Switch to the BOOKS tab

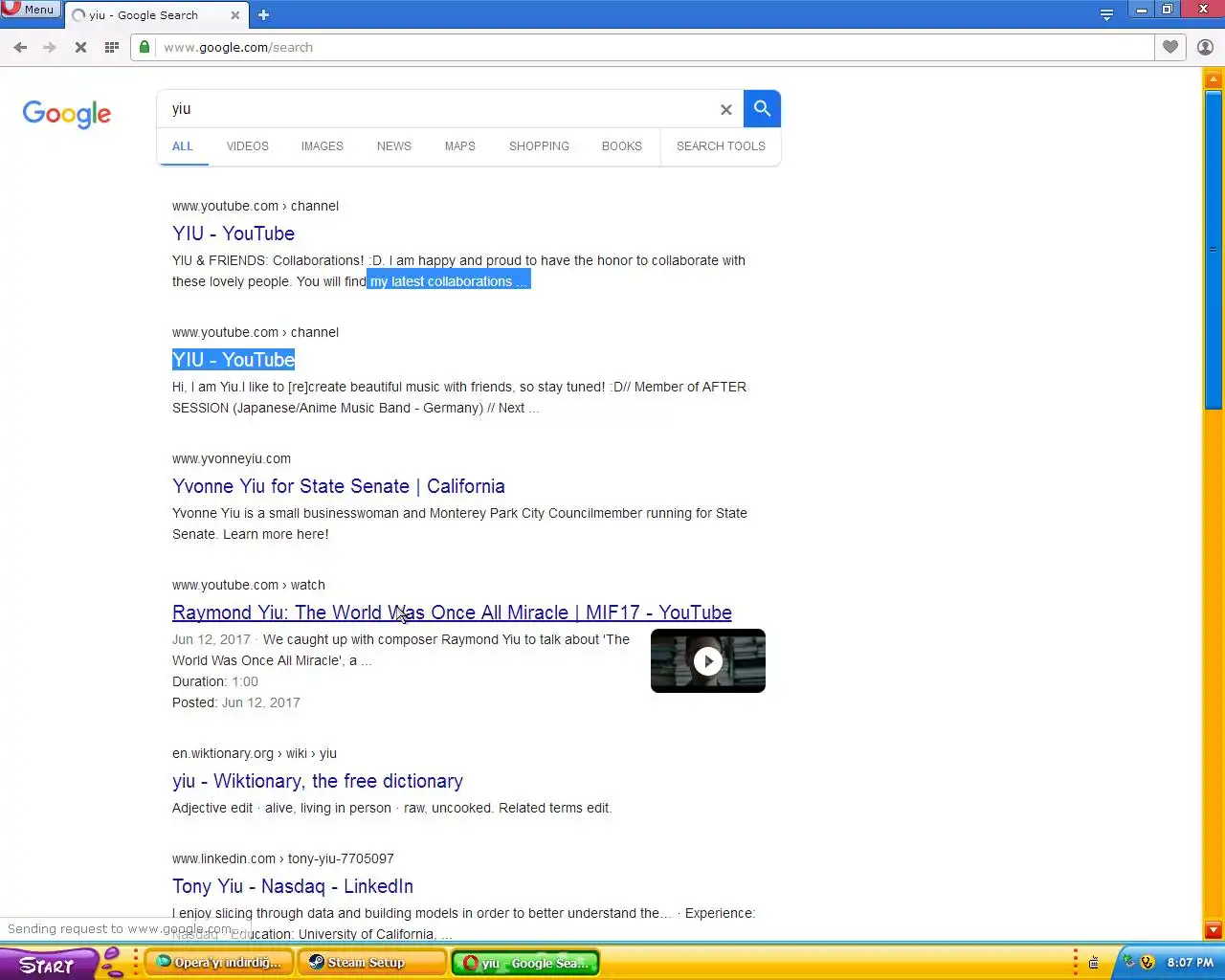(x=622, y=146)
